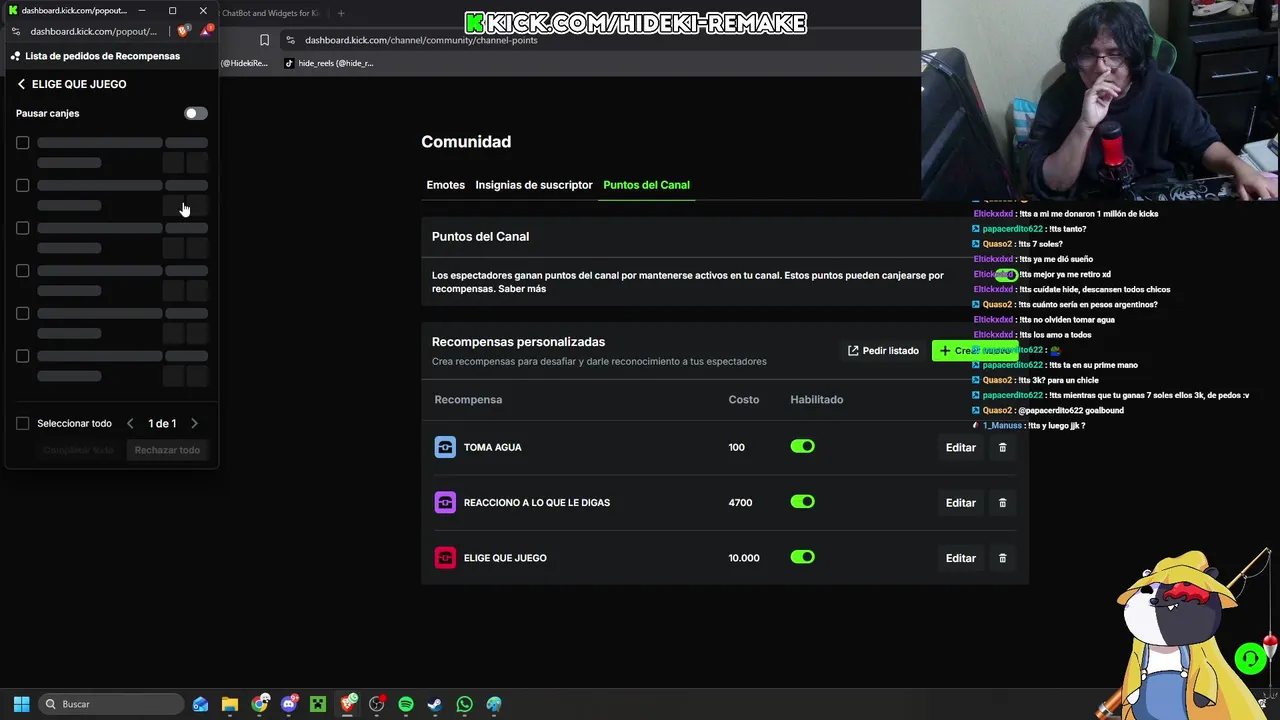Click the Buscar taskbar search box
1280x720 pixels.
[x=112, y=704]
